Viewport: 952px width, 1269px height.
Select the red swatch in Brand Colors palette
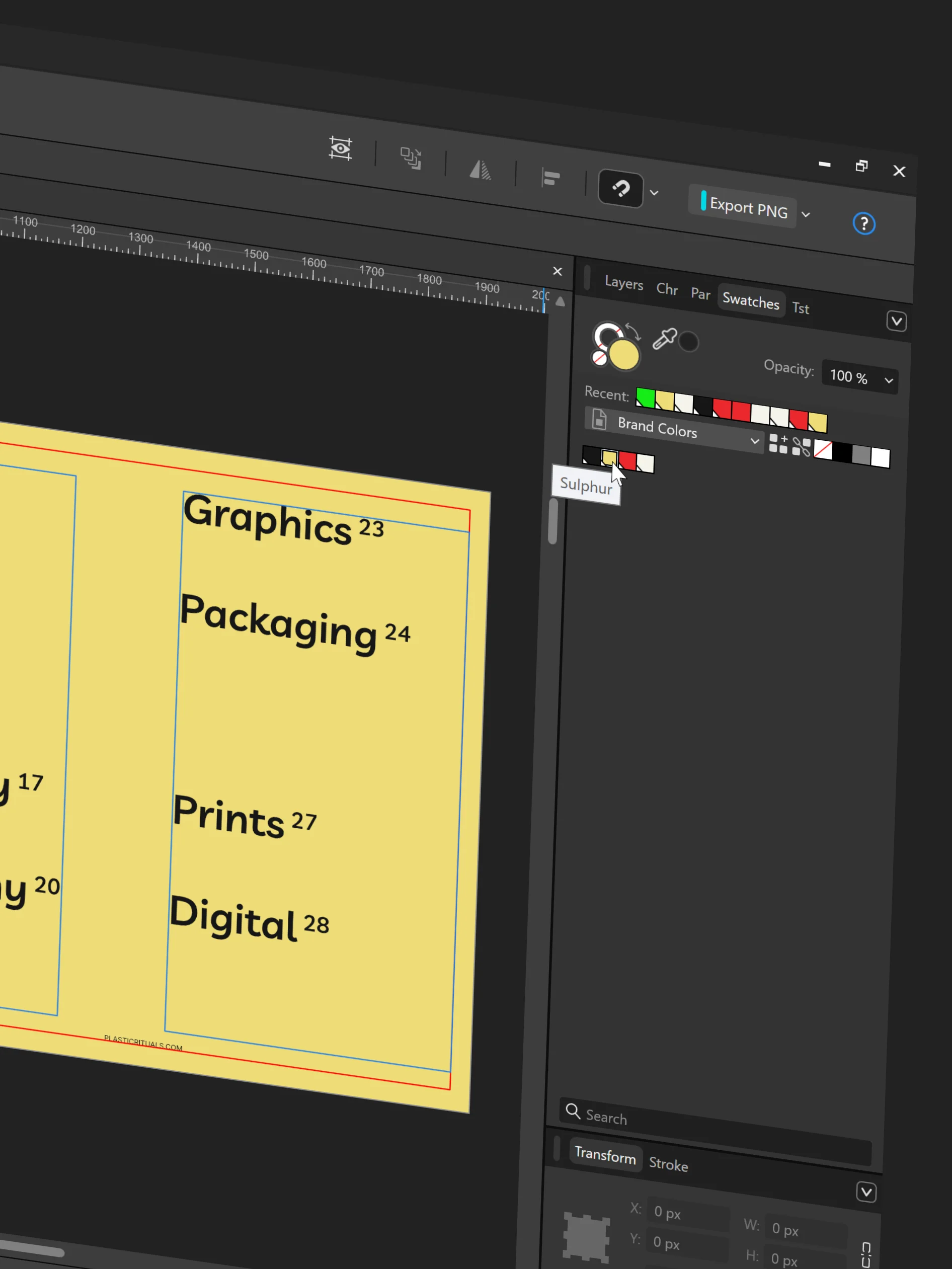(x=628, y=460)
